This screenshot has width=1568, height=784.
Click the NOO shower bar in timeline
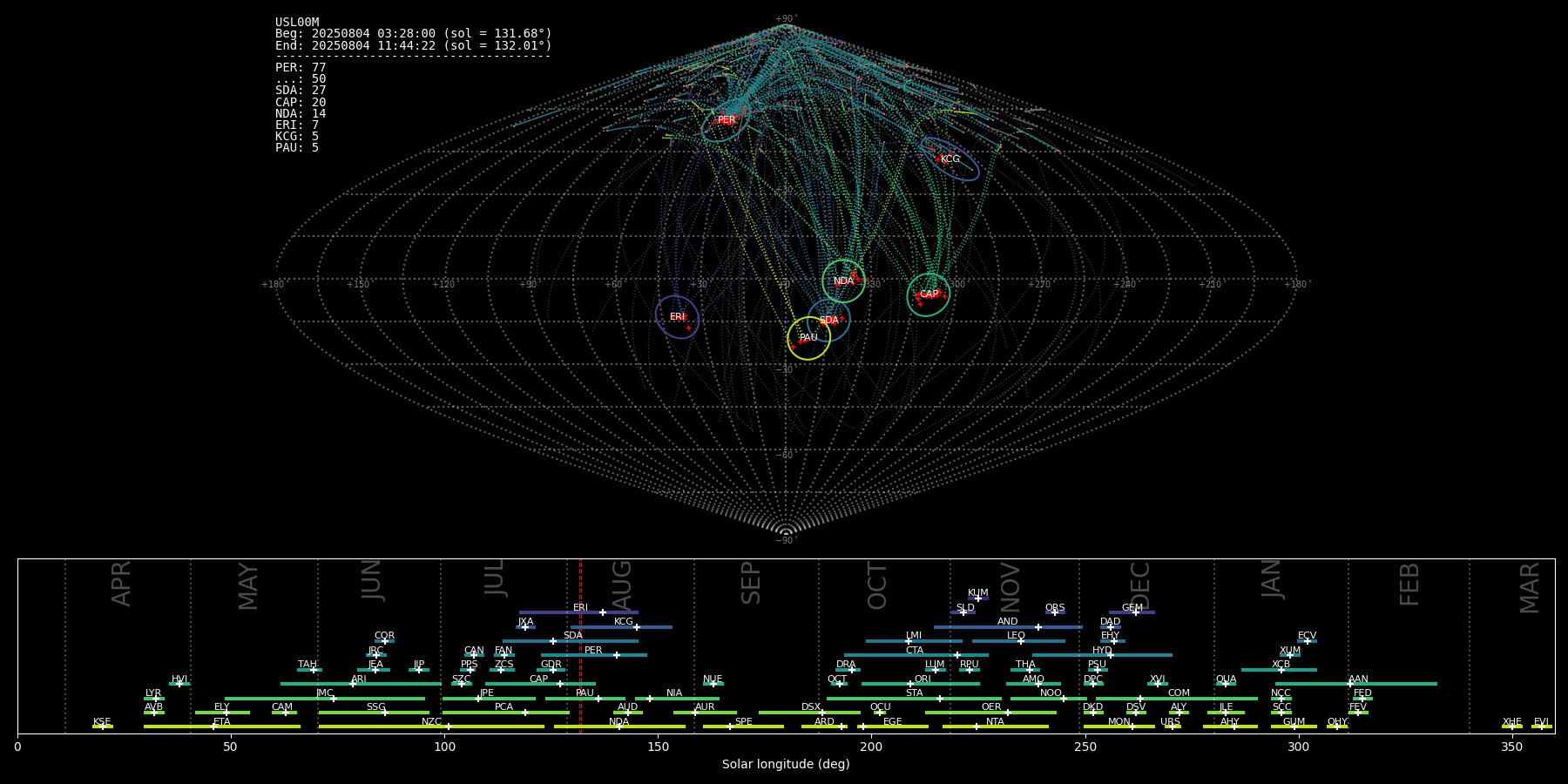click(1049, 699)
